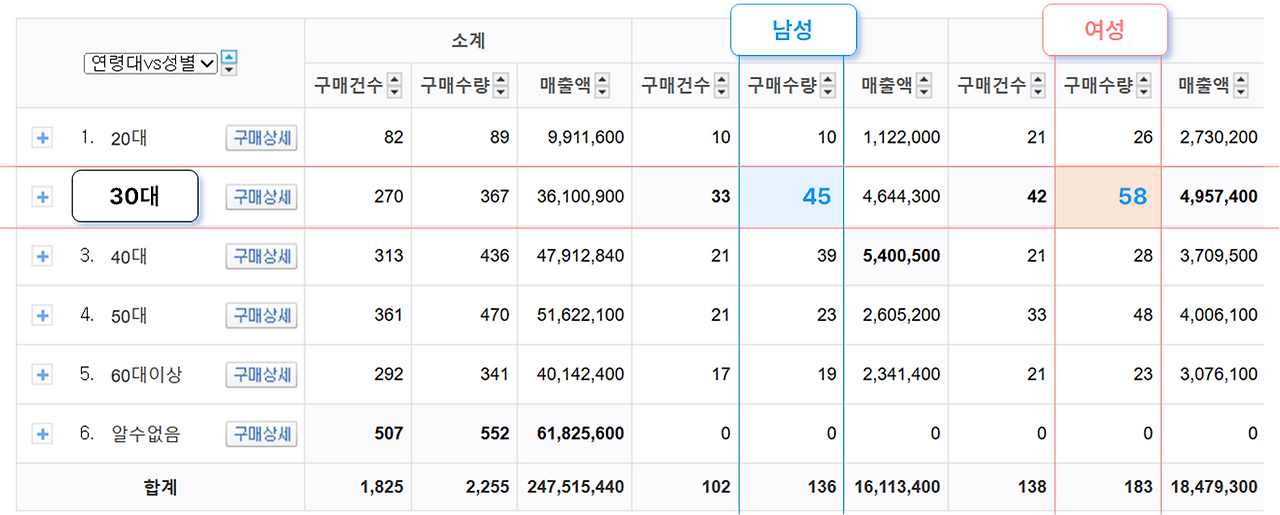
Task: Expand the 20대 row with plus icon
Action: click(x=42, y=138)
